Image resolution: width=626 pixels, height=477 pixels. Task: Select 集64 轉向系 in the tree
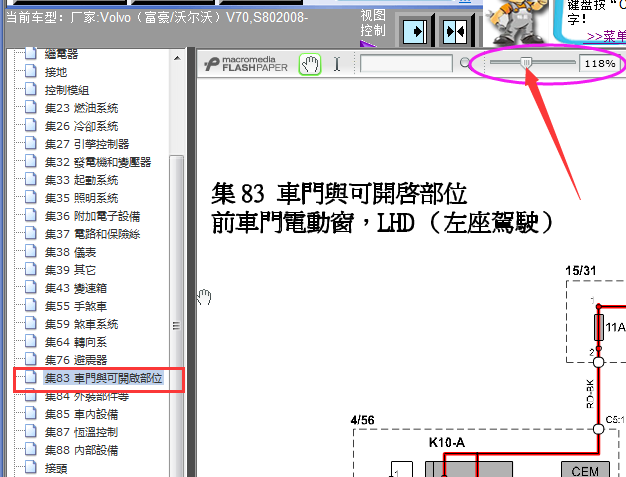(76, 342)
